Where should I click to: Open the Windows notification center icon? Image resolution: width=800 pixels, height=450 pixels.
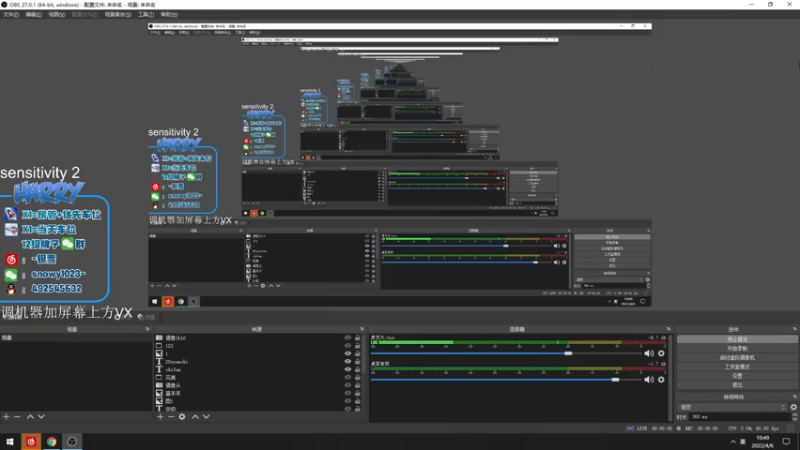(787, 442)
